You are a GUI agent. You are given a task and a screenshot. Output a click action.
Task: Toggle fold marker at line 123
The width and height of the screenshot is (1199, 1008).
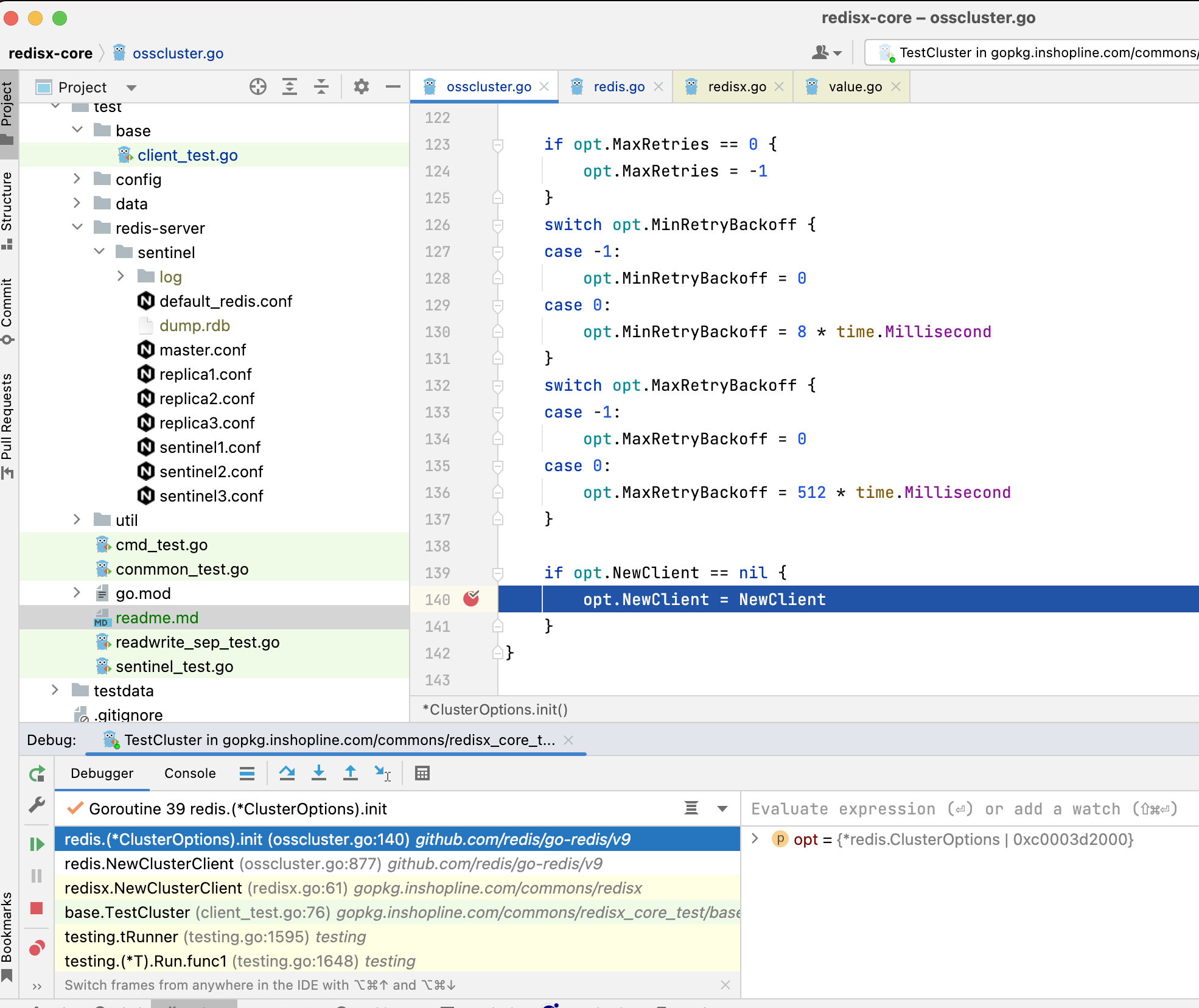498,145
